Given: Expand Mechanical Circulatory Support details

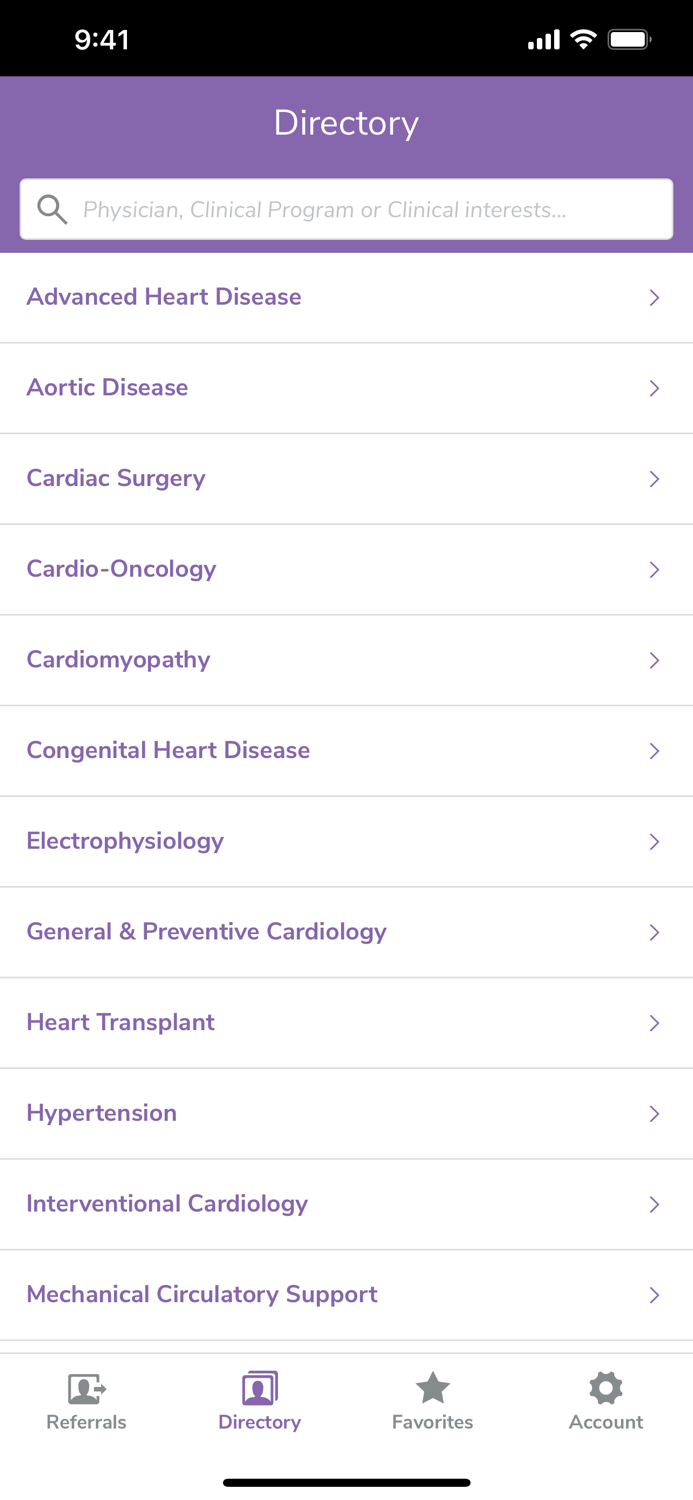Looking at the screenshot, I should coord(202,1294).
